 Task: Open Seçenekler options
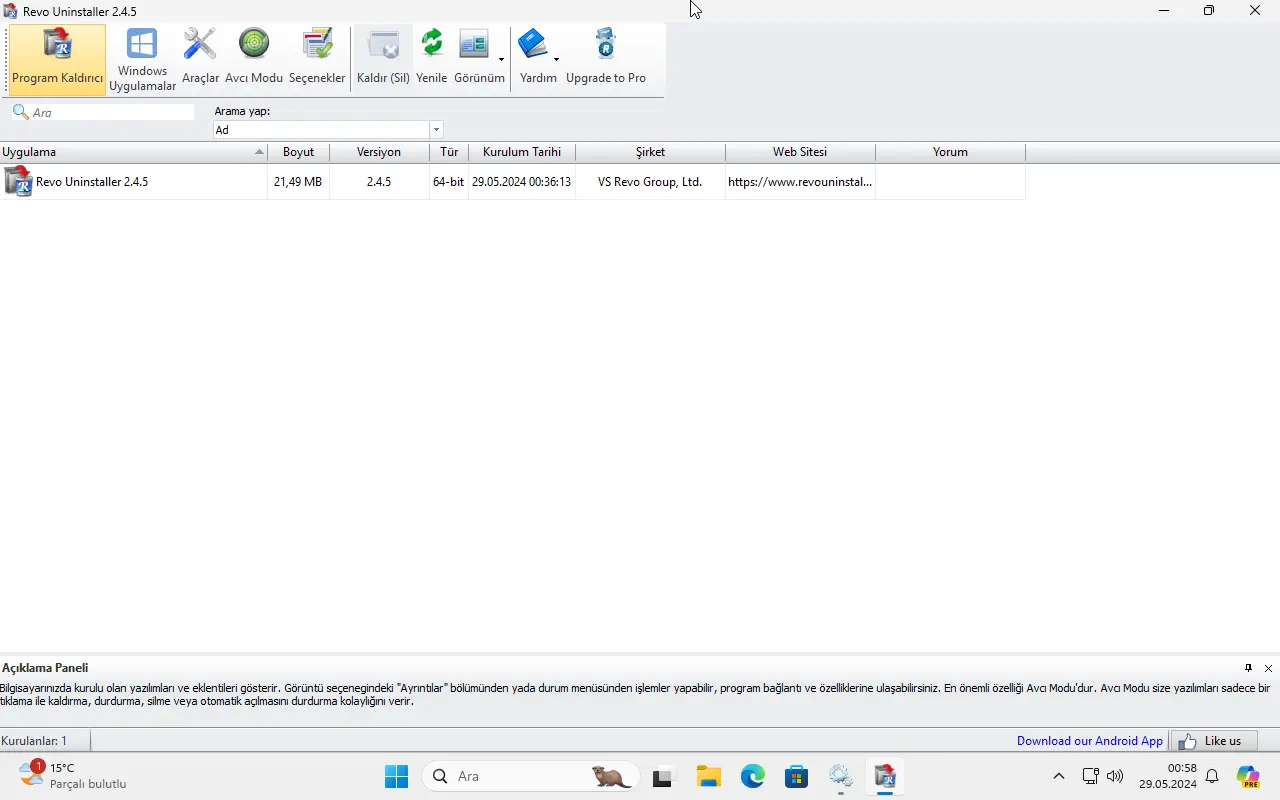[317, 58]
